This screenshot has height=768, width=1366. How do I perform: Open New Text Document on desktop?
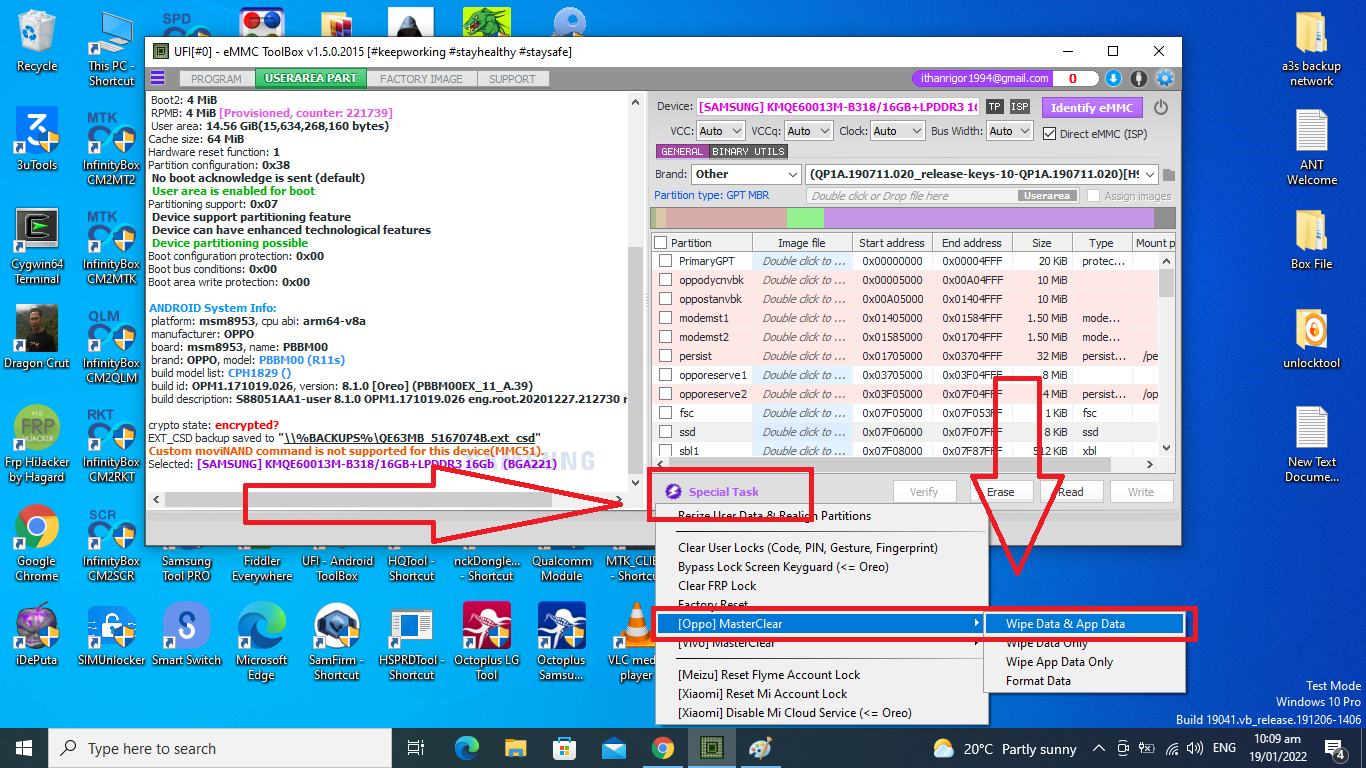[x=1311, y=444]
